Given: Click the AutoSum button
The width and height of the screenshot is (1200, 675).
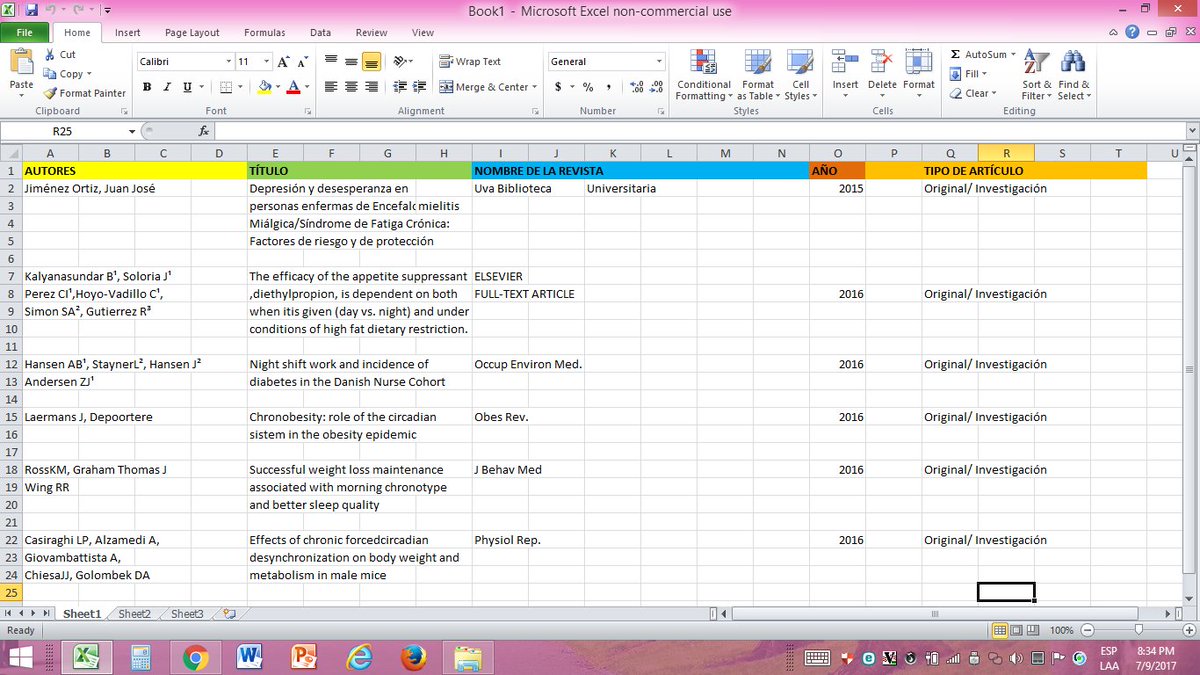Looking at the screenshot, I should click(981, 54).
